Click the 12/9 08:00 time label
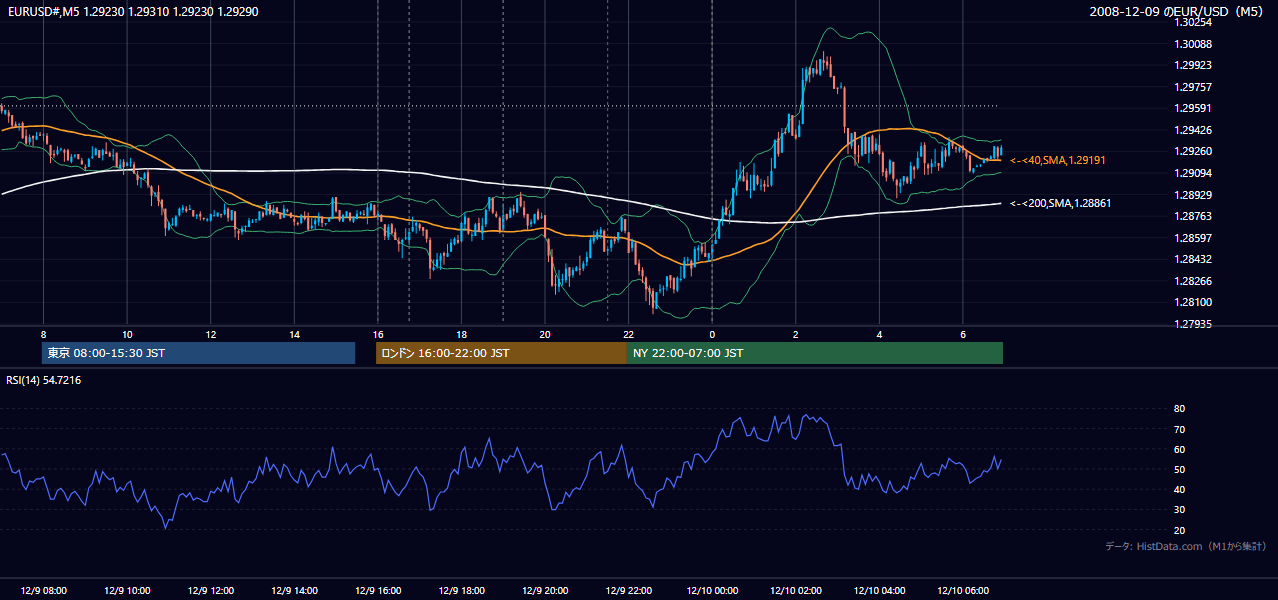 click(x=43, y=591)
